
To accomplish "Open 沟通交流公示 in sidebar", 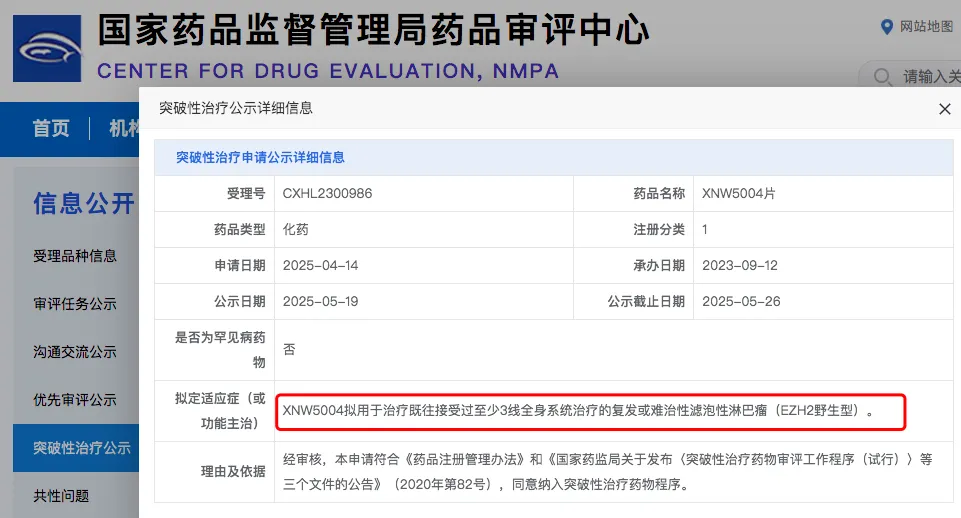I will click(75, 352).
